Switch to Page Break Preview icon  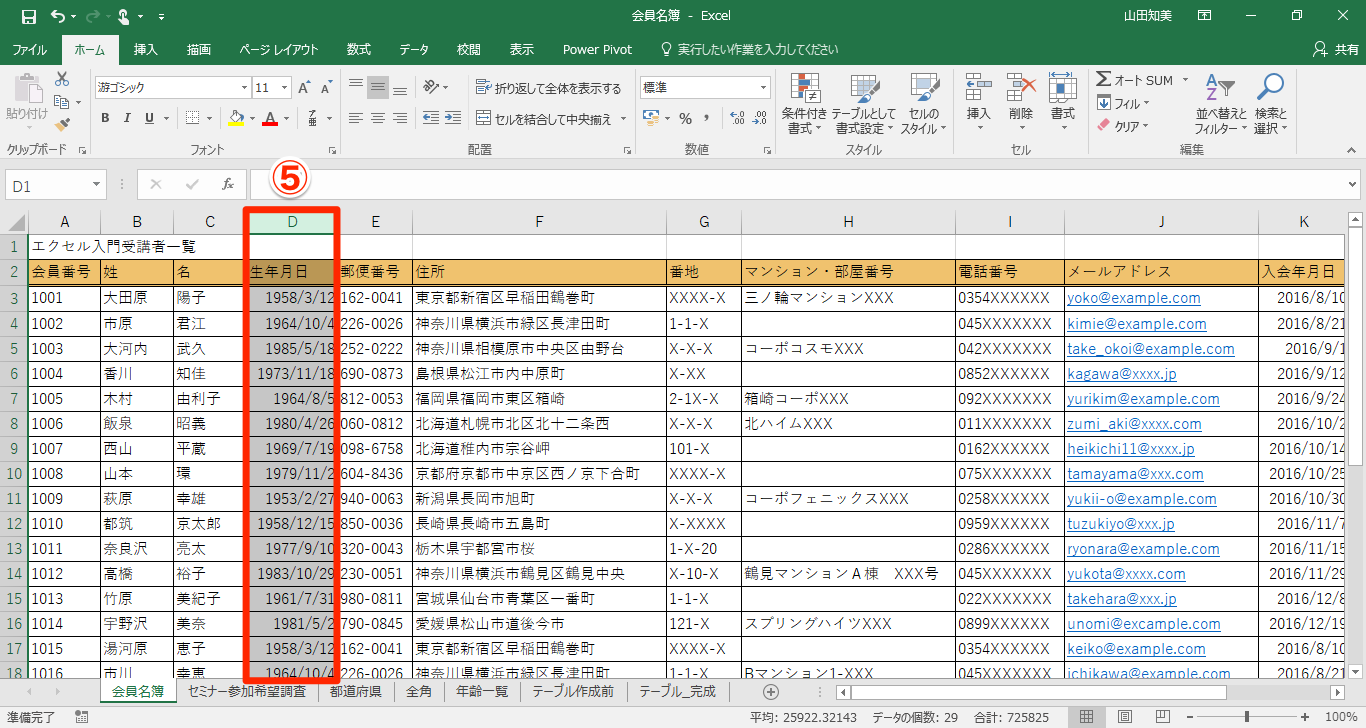pyautogui.click(x=1162, y=716)
